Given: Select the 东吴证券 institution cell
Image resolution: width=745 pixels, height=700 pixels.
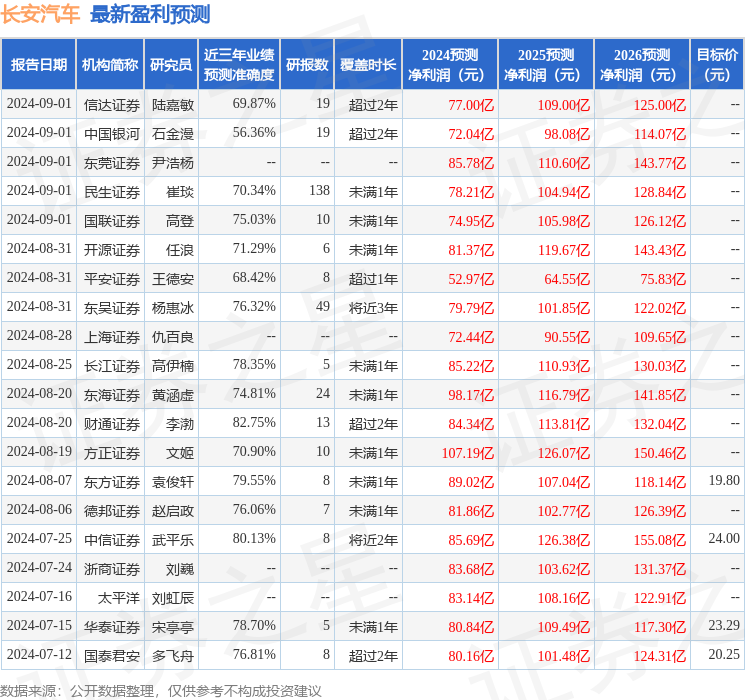Looking at the screenshot, I should coord(112,307).
